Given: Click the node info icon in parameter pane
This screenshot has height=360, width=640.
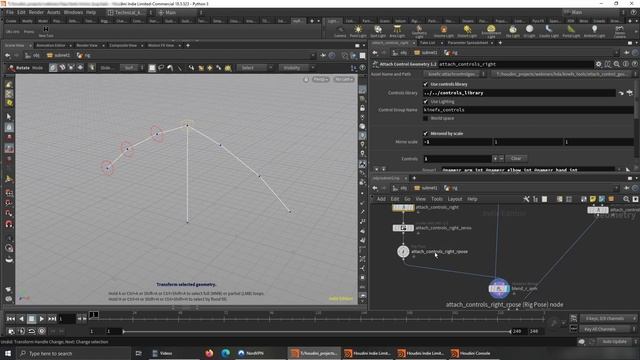Looking at the screenshot, I should pyautogui.click(x=626, y=64).
